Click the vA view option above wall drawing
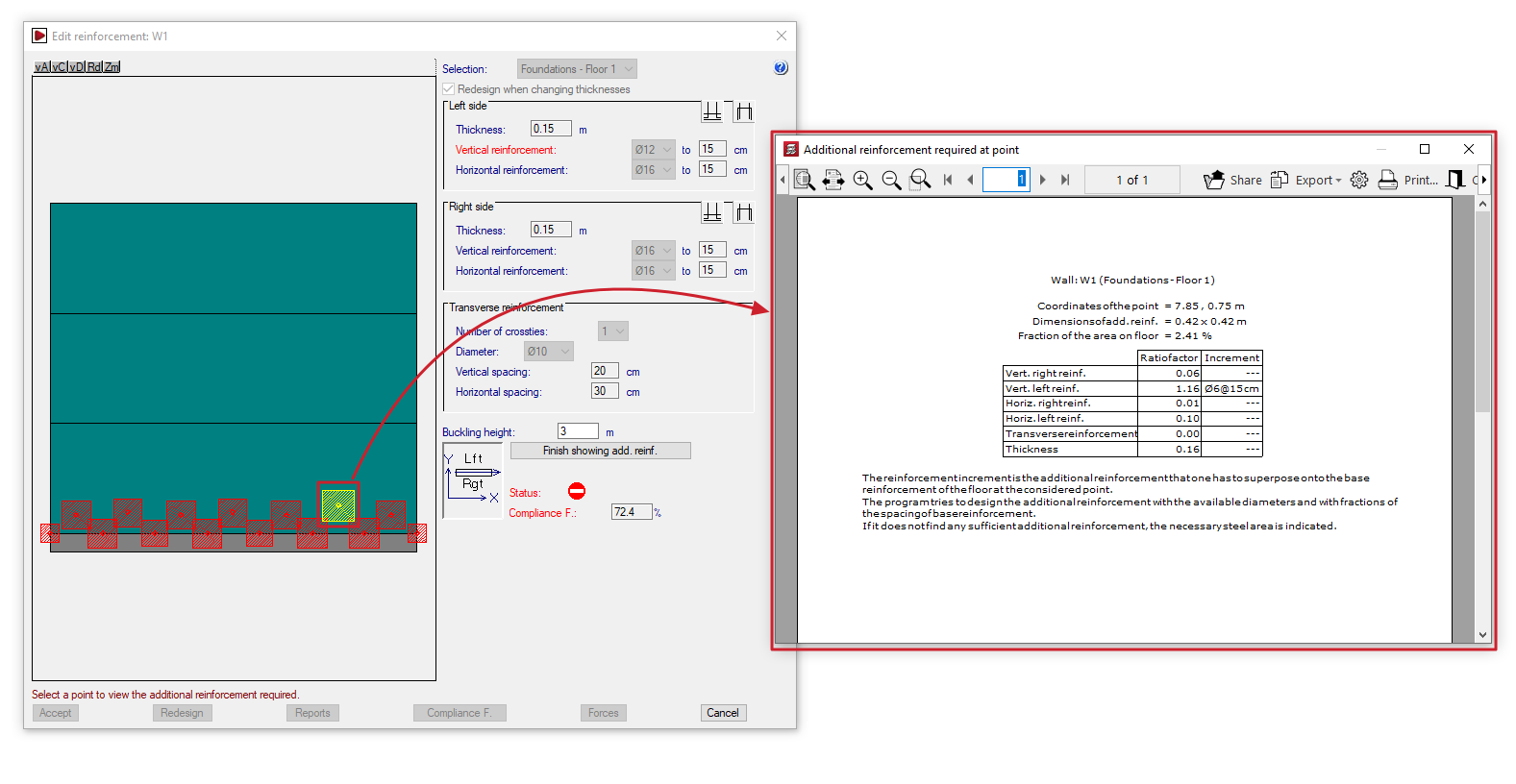The width and height of the screenshot is (1516, 784). point(41,67)
